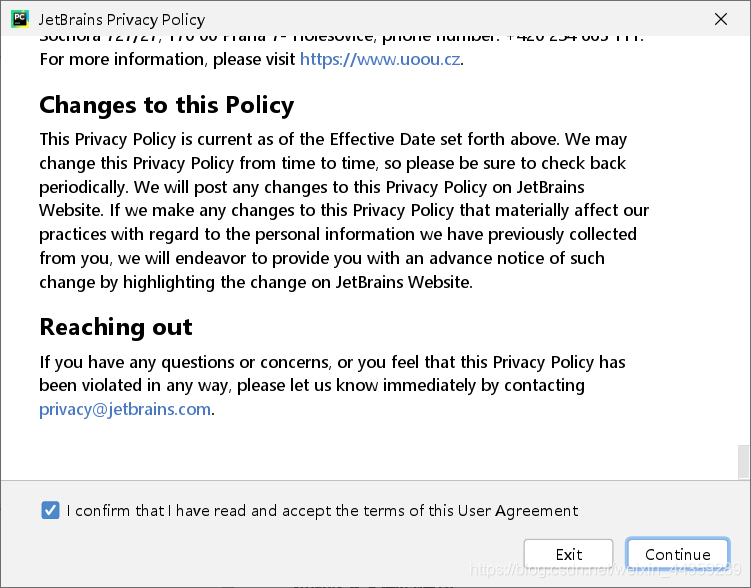The width and height of the screenshot is (751, 588).
Task: Click the 'I confirm that I have read' label
Action: point(322,510)
